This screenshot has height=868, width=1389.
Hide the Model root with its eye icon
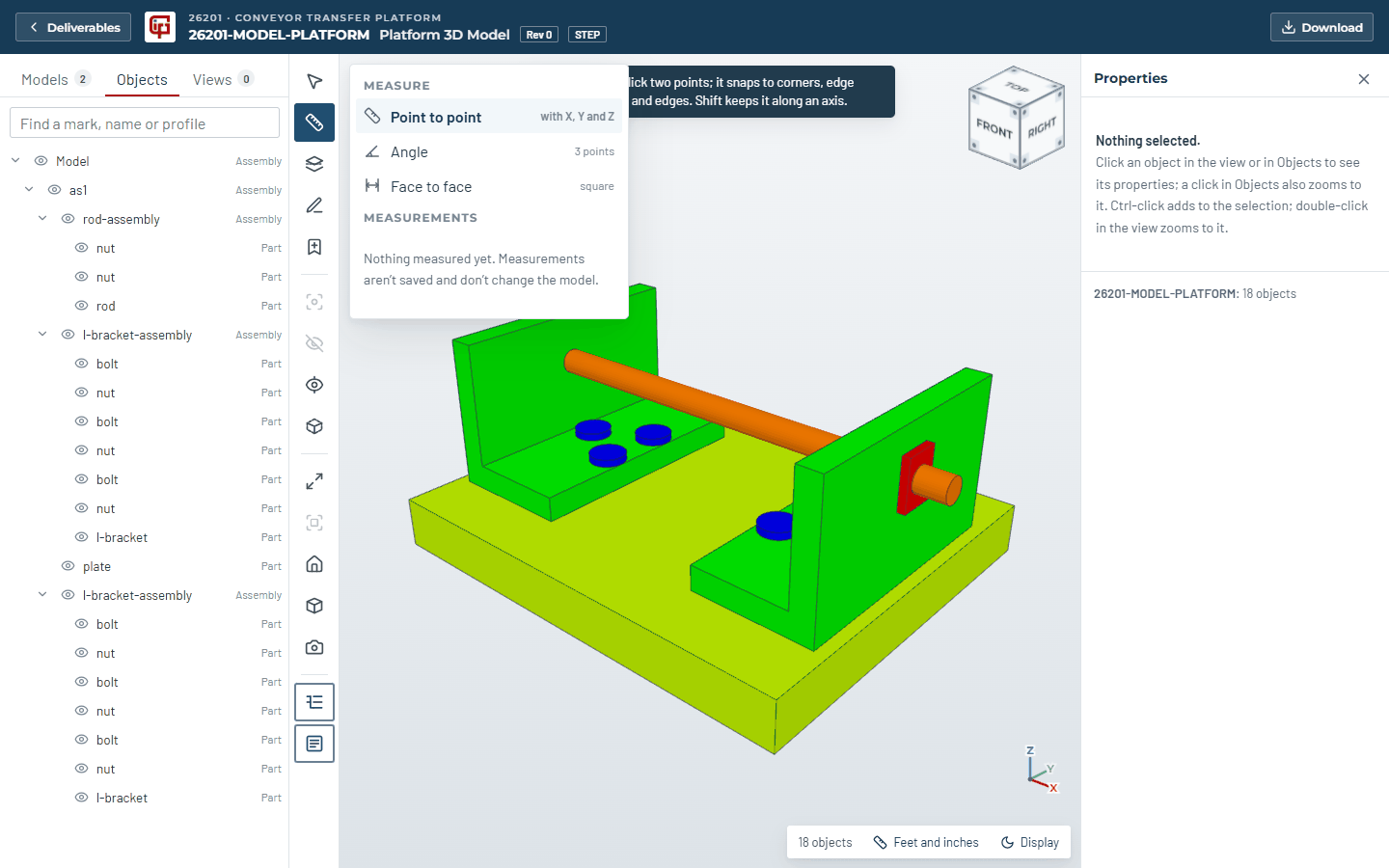[41, 161]
